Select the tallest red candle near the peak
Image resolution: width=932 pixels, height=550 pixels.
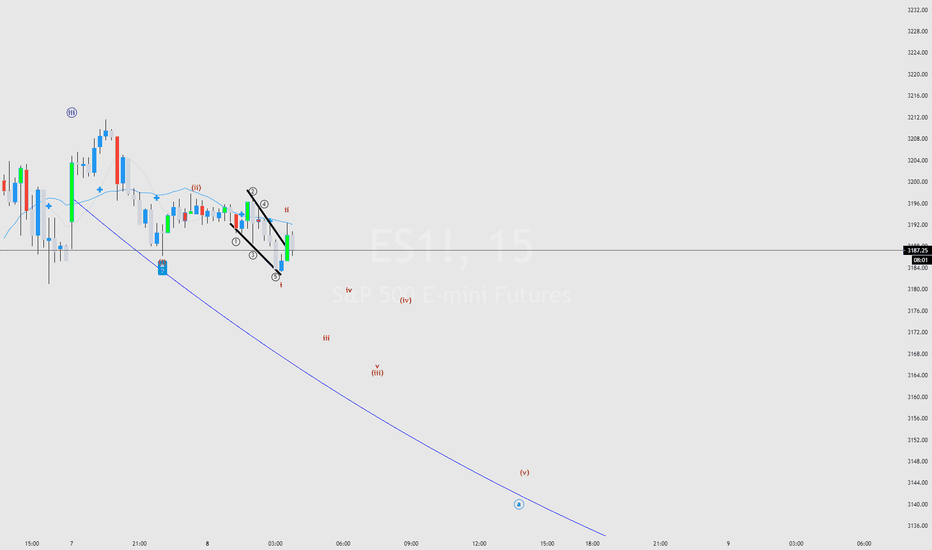click(117, 161)
